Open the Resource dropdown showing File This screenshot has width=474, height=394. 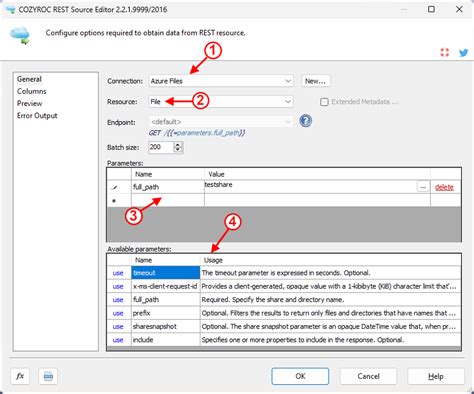point(221,102)
